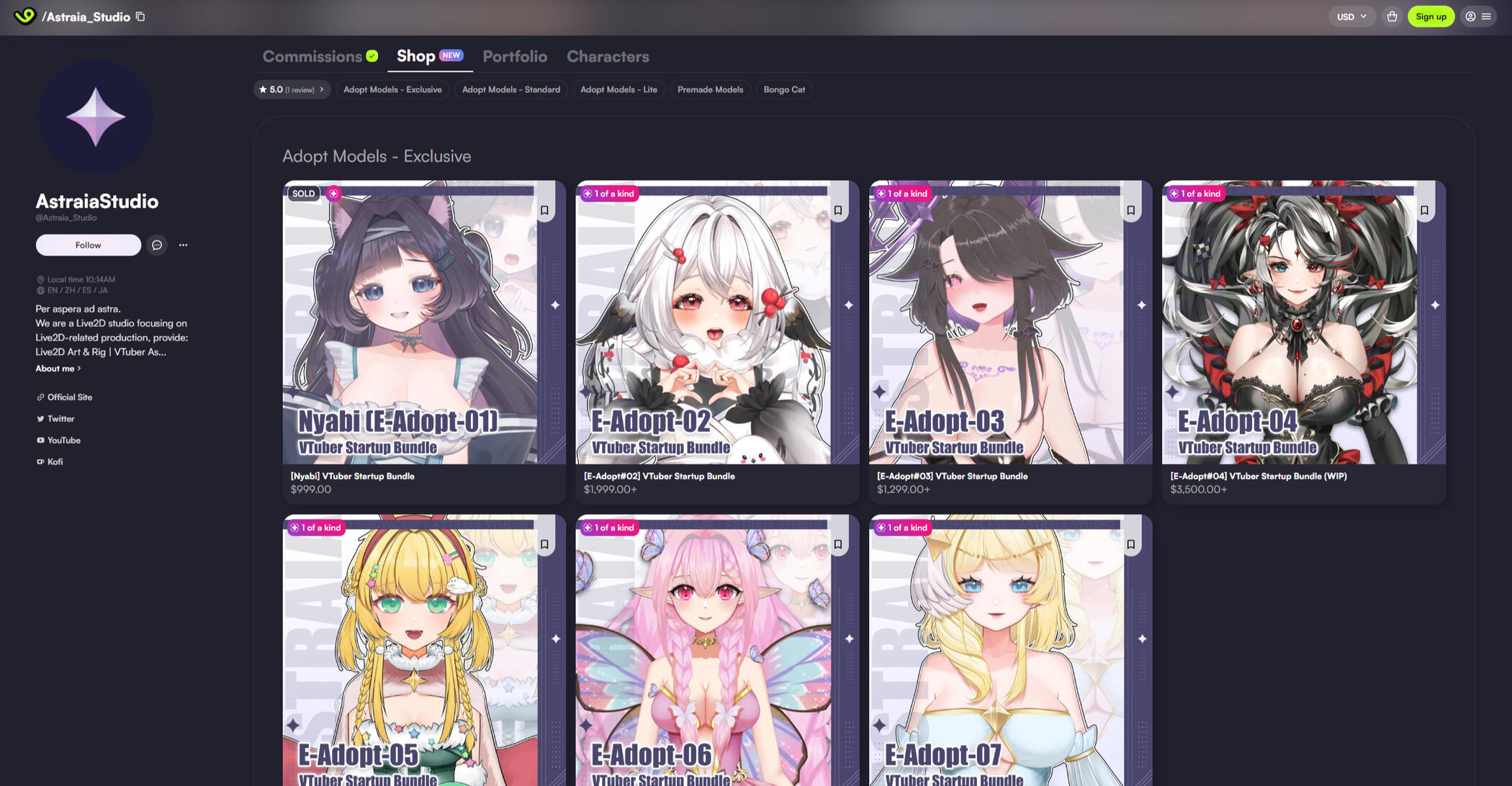Viewport: 1512px width, 786px height.
Task: Open the three-dot more options menu
Action: click(183, 245)
